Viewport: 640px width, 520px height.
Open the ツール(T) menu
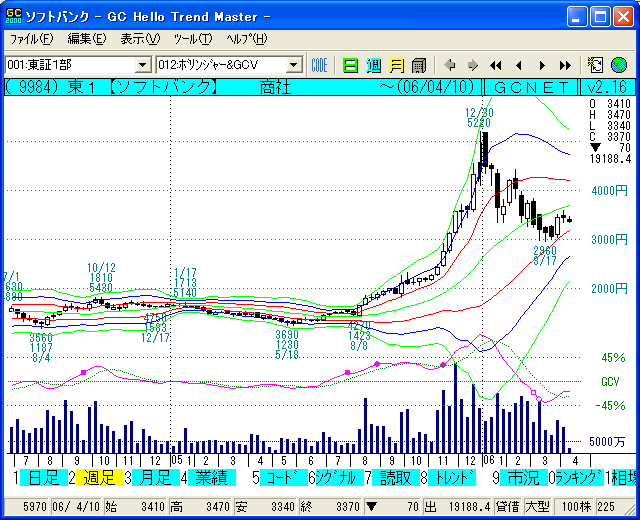[x=193, y=39]
